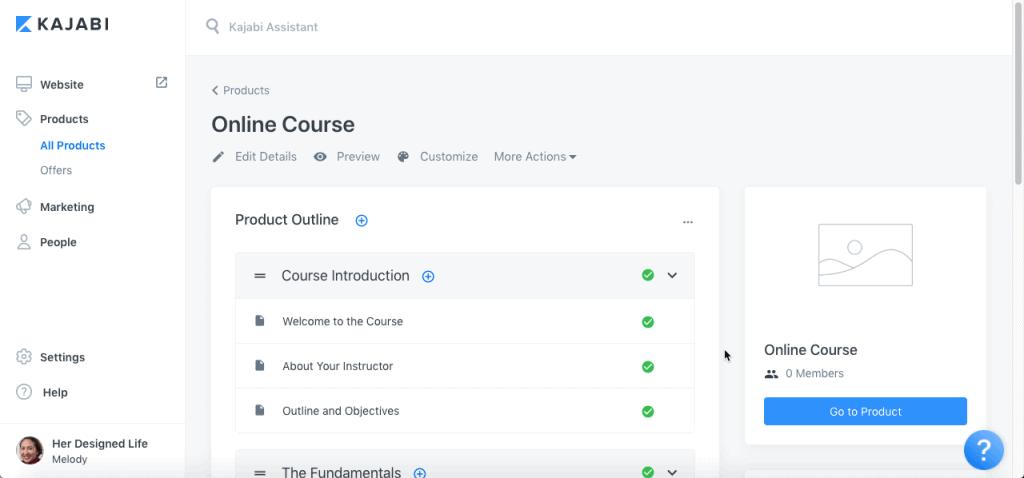Click the About Your Instructor document icon
This screenshot has width=1024, height=478.
[260, 366]
